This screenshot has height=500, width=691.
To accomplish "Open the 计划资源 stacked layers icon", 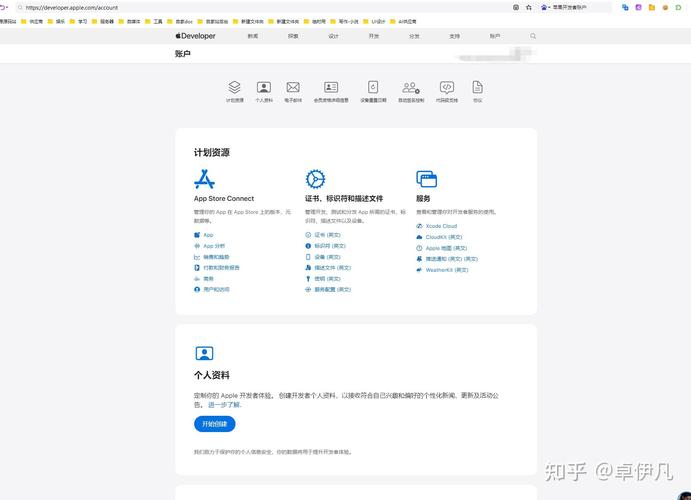I will [234, 87].
